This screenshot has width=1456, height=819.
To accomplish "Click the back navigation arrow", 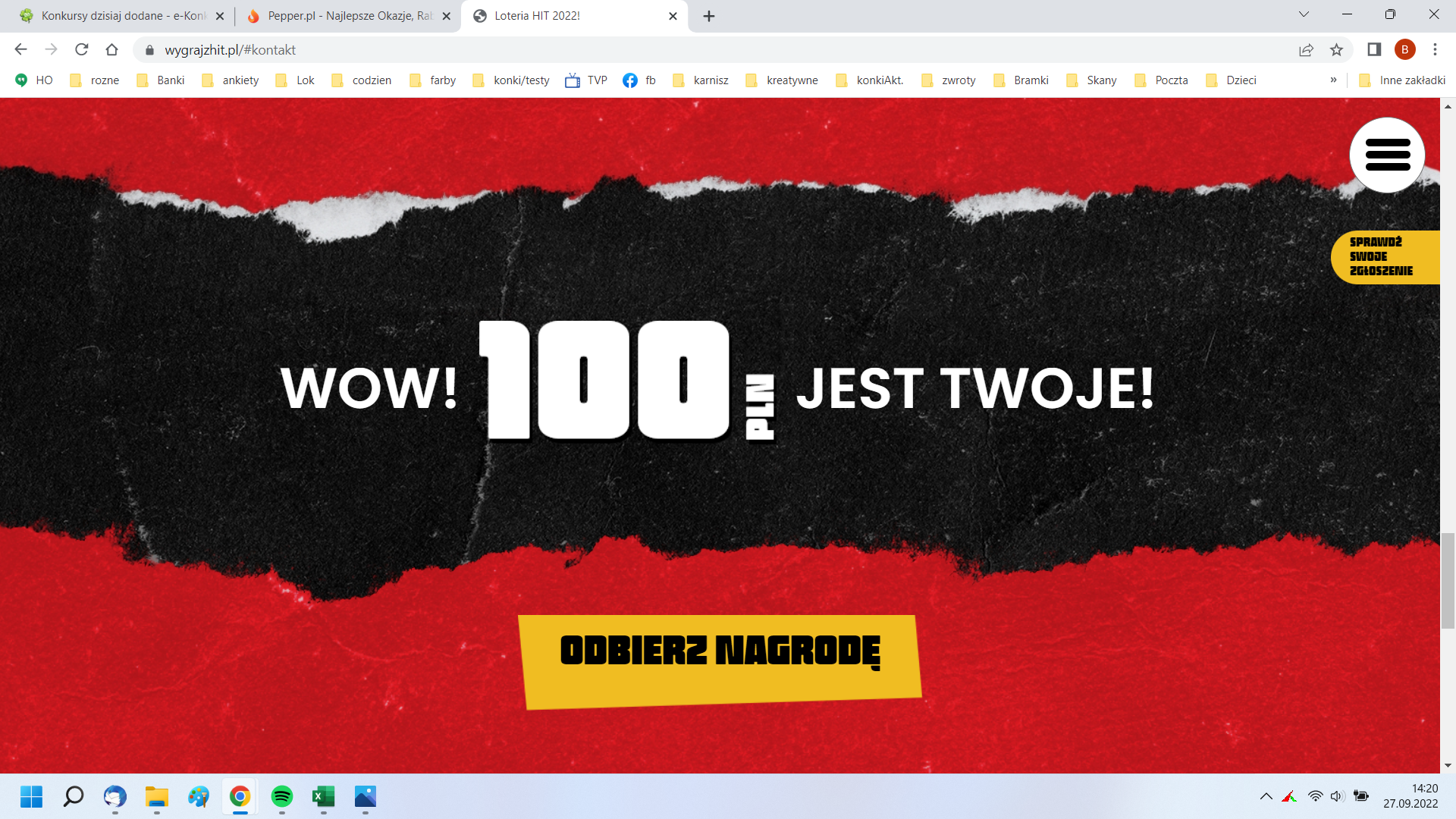I will pyautogui.click(x=20, y=50).
